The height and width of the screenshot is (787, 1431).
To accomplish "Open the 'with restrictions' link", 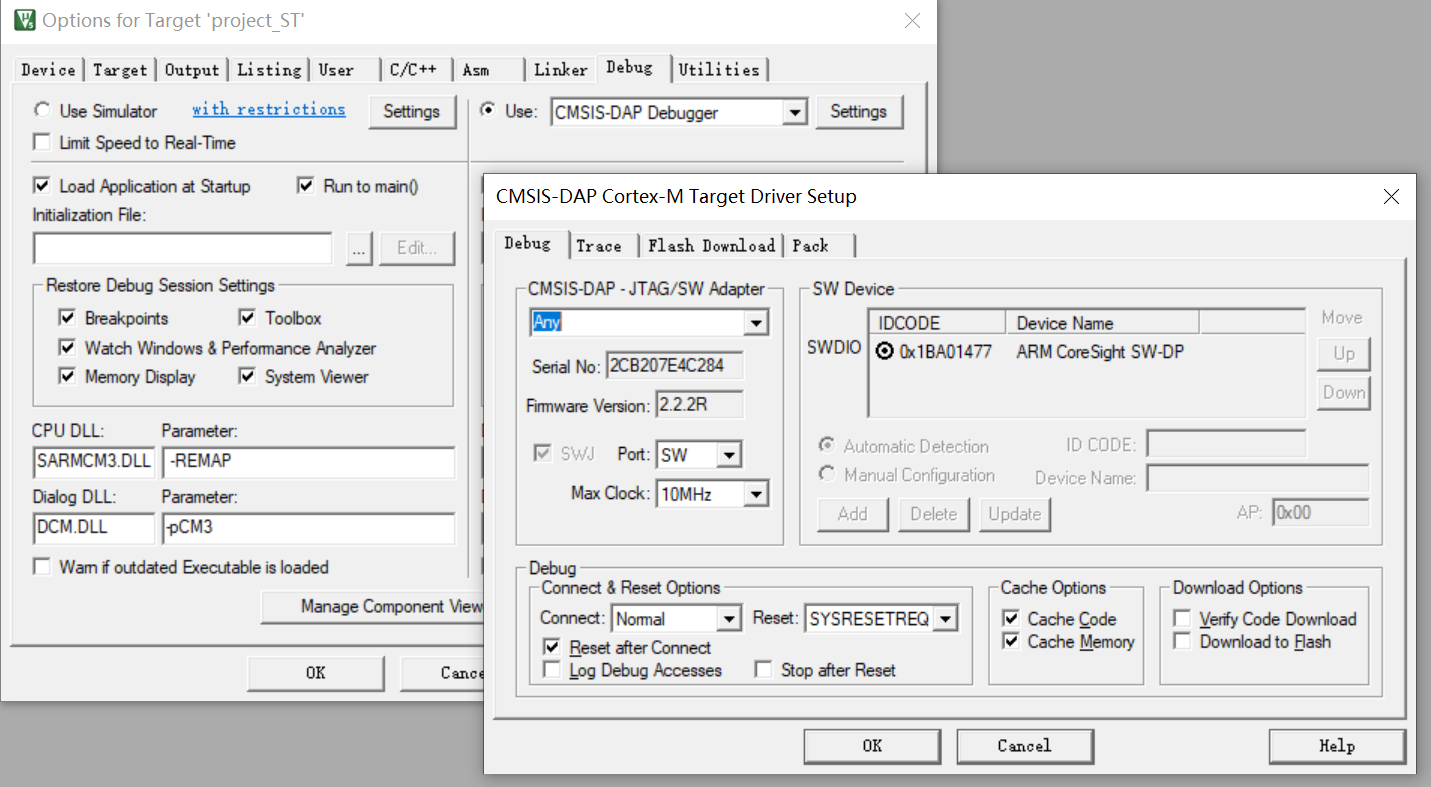I will tap(269, 110).
